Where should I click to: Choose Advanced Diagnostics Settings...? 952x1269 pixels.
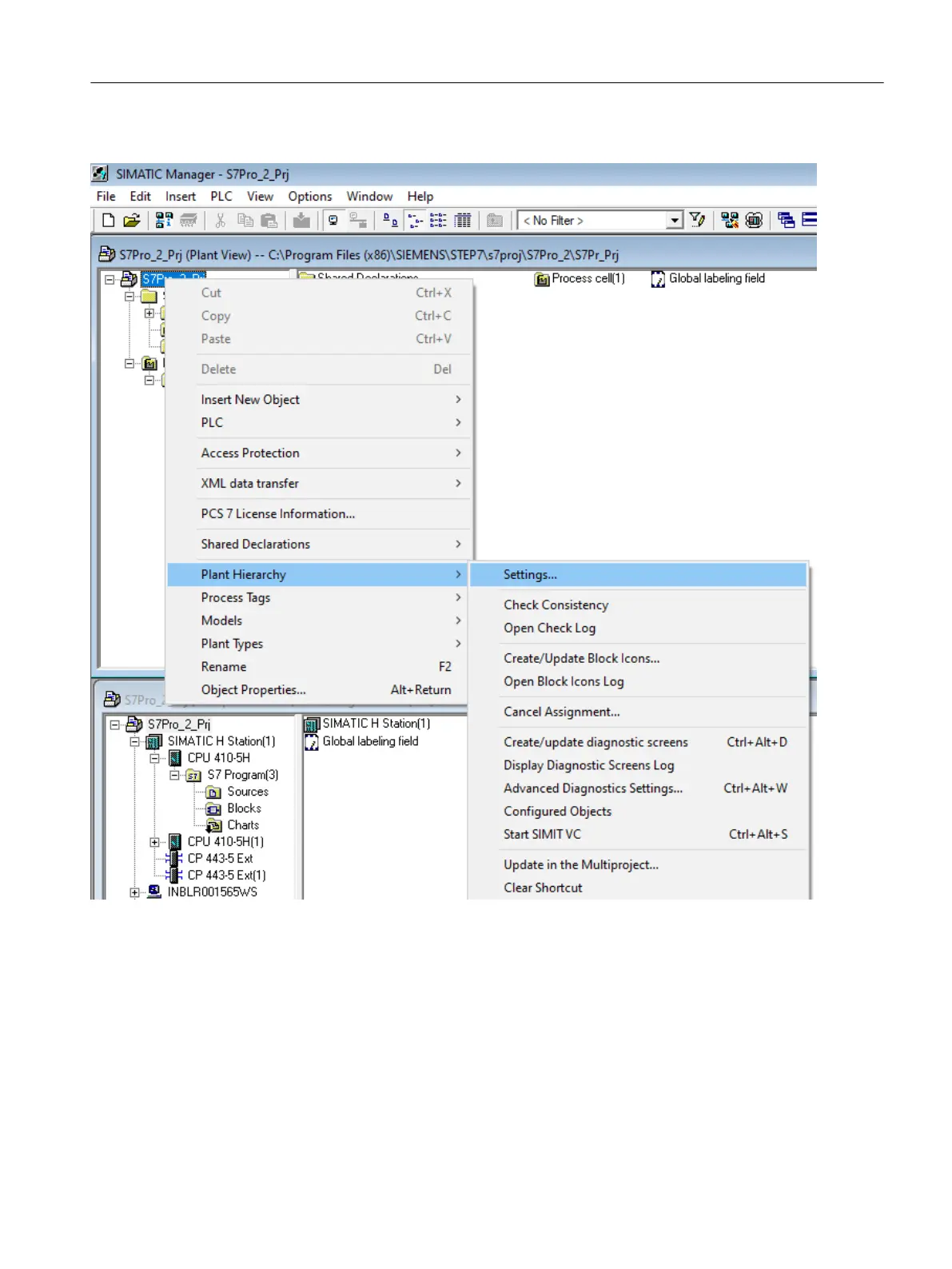pyautogui.click(x=638, y=789)
